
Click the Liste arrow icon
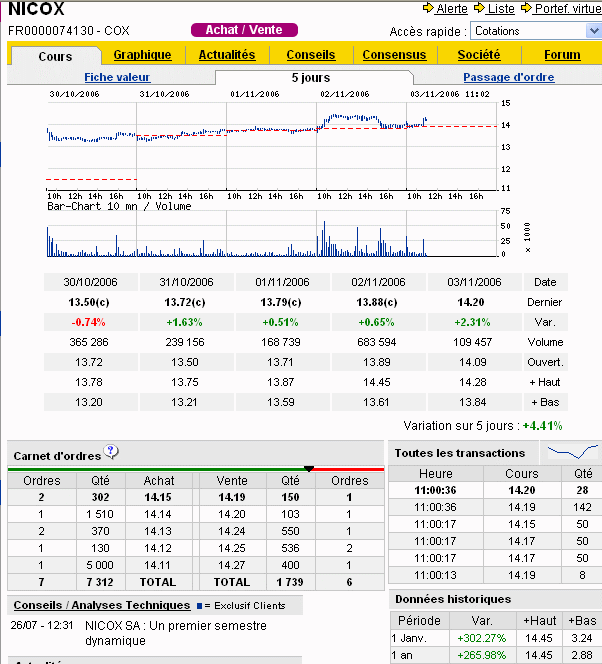479,8
